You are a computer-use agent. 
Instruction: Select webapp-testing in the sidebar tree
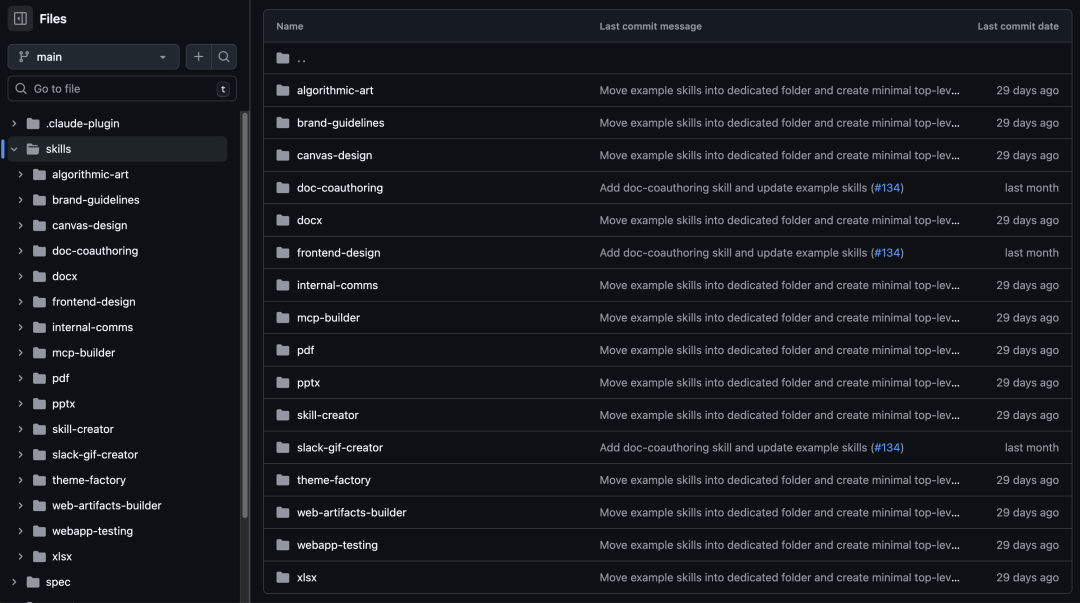pos(92,531)
